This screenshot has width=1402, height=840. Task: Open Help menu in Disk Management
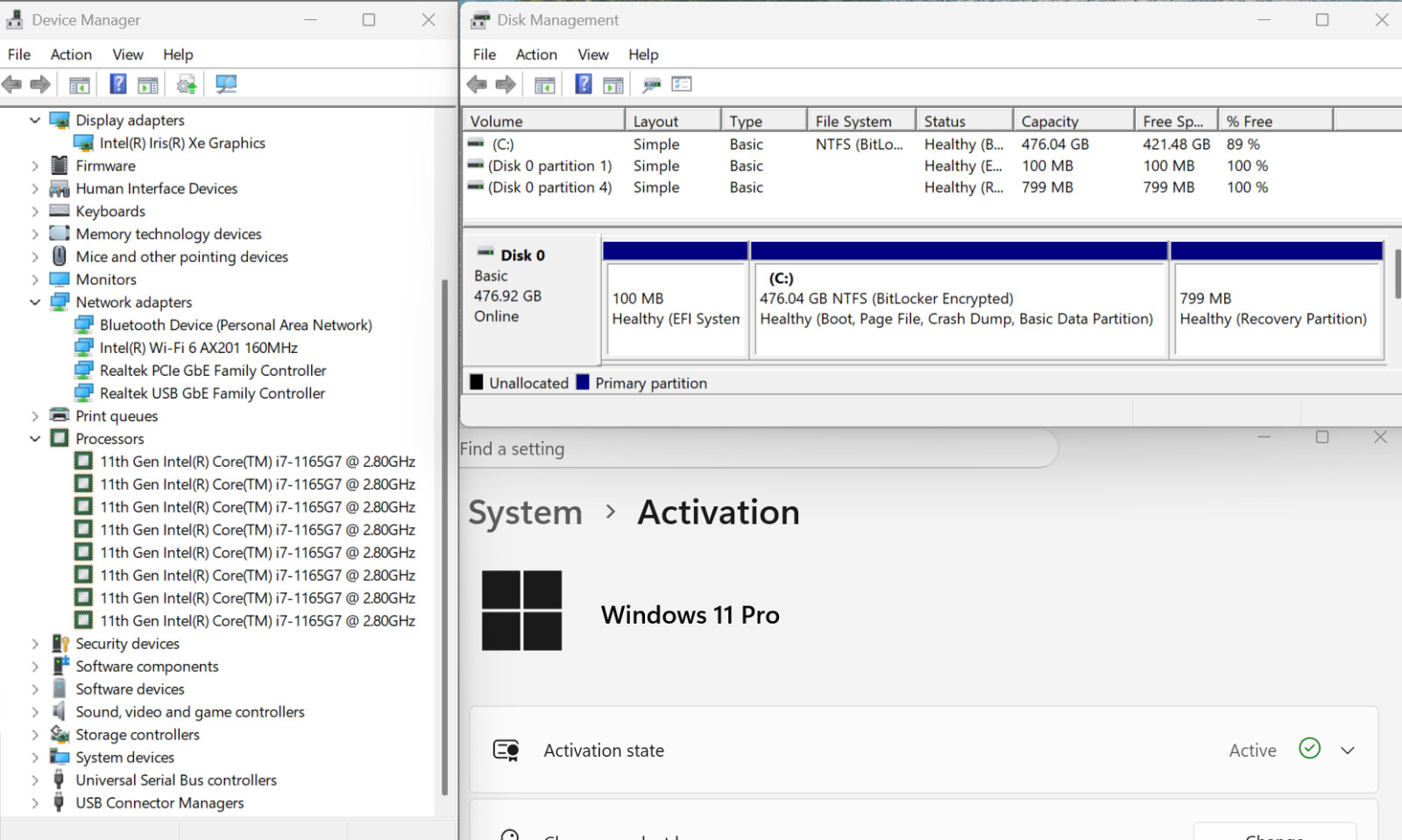643,54
